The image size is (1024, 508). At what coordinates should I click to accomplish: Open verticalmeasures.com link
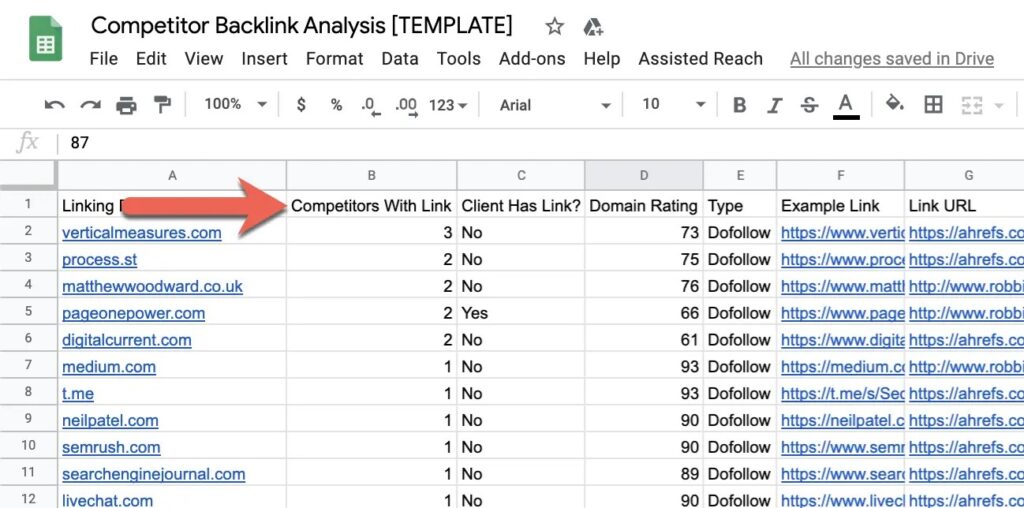click(x=142, y=233)
